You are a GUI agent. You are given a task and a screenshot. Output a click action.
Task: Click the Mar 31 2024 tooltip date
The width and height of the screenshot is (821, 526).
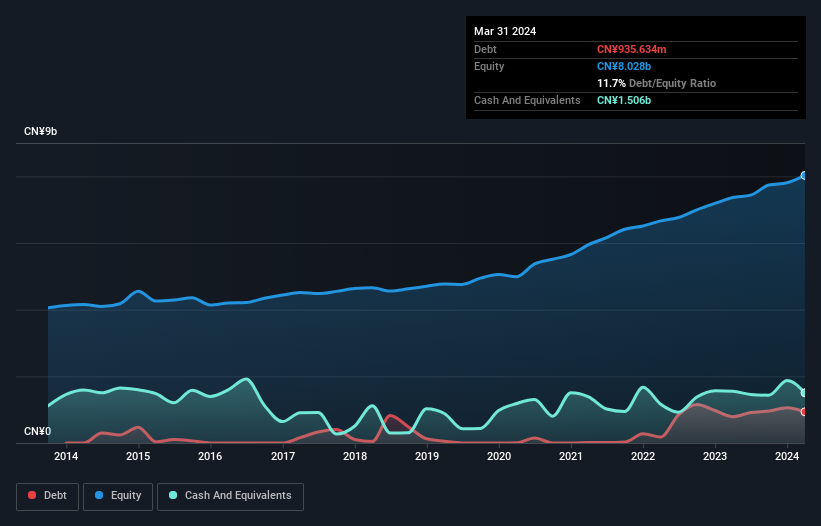[x=505, y=31]
